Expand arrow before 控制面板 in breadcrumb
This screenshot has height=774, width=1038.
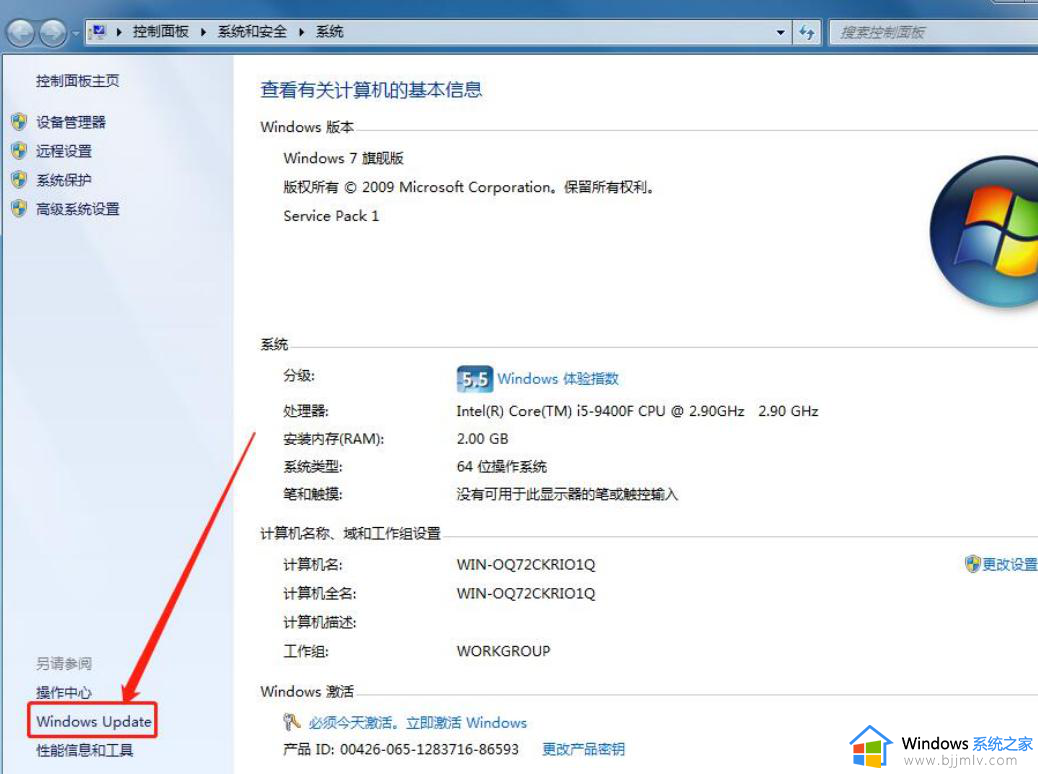pyautogui.click(x=119, y=32)
